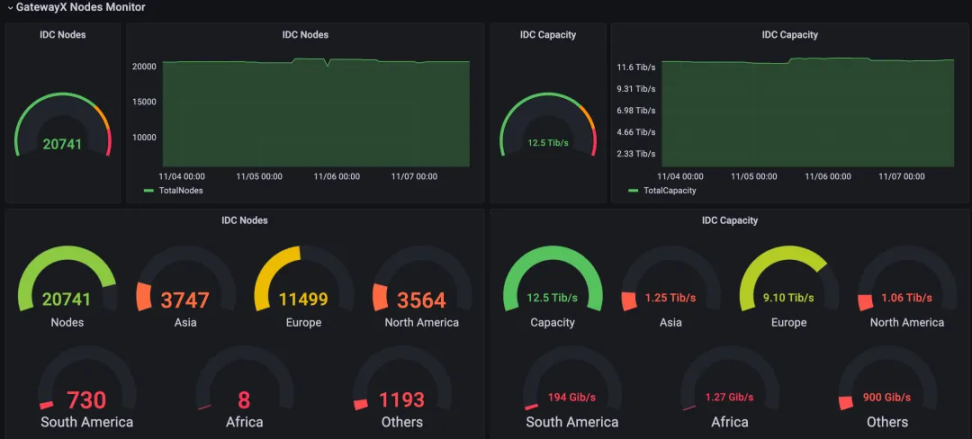
Task: Toggle the TotalNodes legend series
Action: click(x=180, y=190)
